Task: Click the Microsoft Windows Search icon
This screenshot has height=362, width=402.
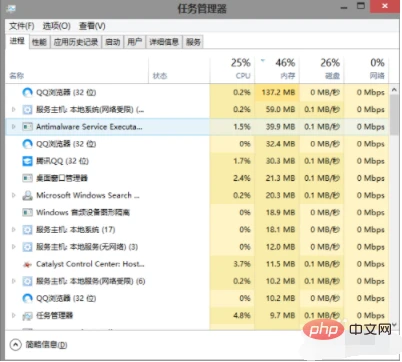Action: tap(27, 195)
